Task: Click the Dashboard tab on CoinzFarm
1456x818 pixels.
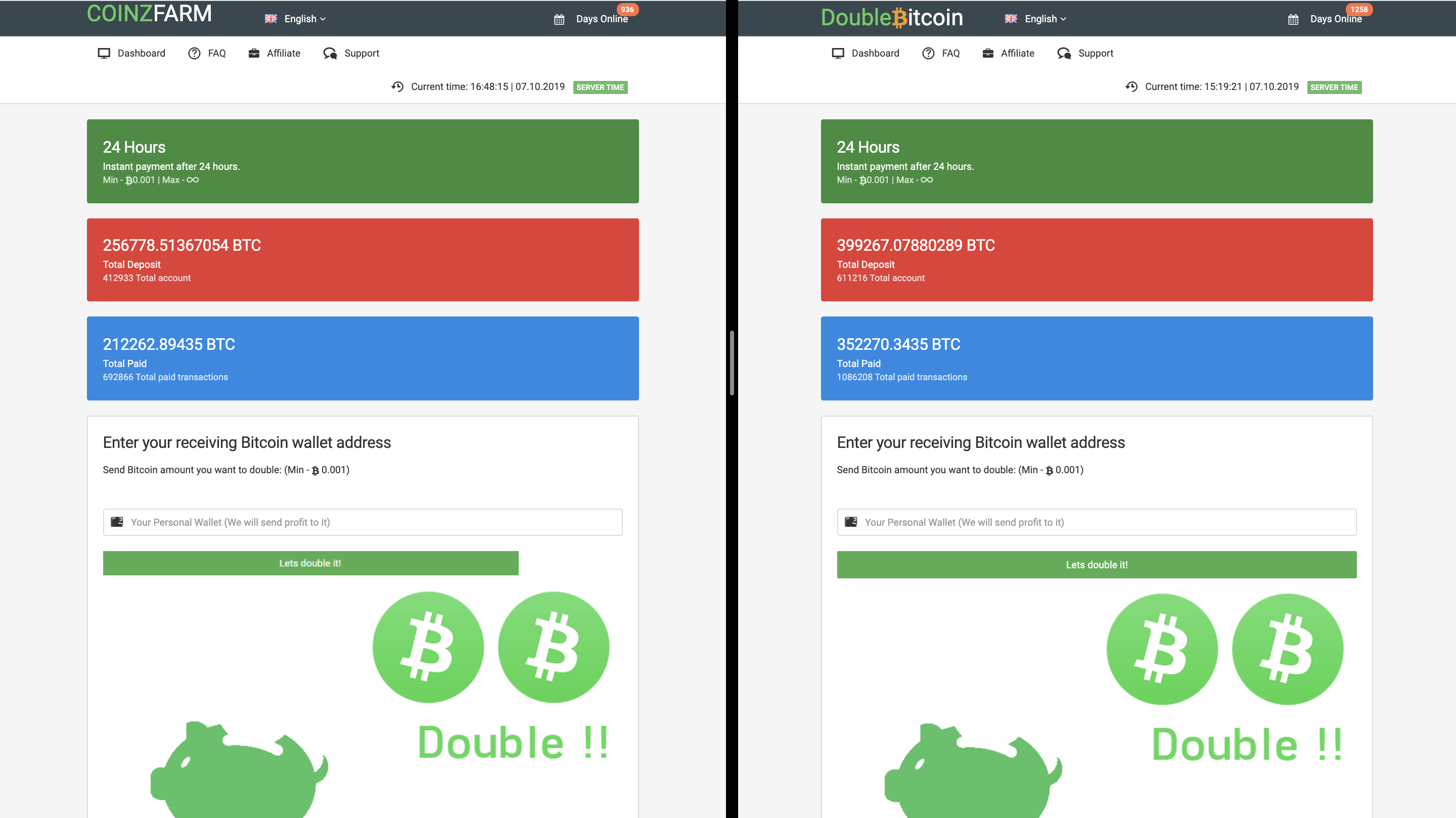Action: [140, 53]
